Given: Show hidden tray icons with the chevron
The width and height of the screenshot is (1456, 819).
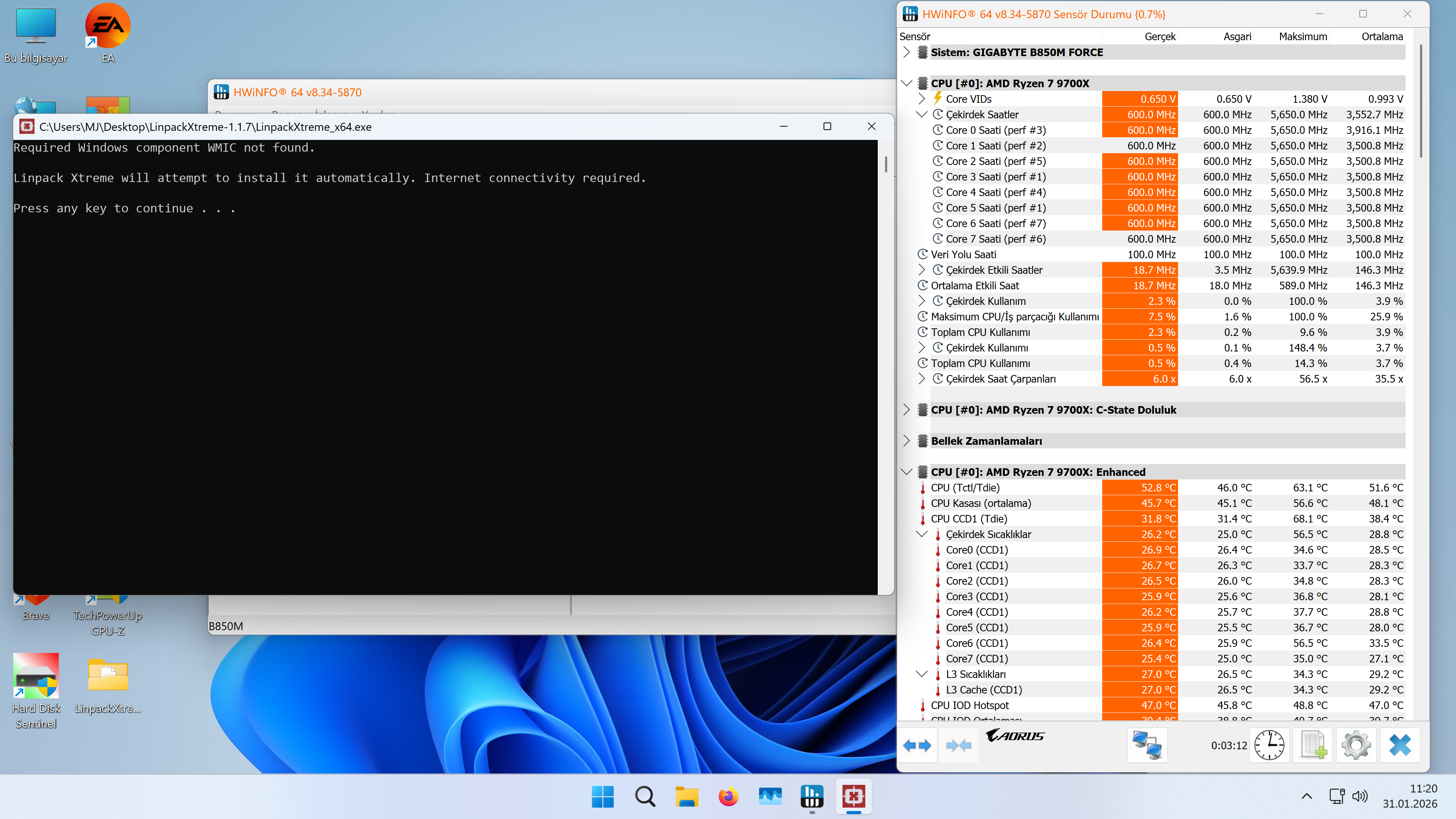Looking at the screenshot, I should pyautogui.click(x=1307, y=796).
